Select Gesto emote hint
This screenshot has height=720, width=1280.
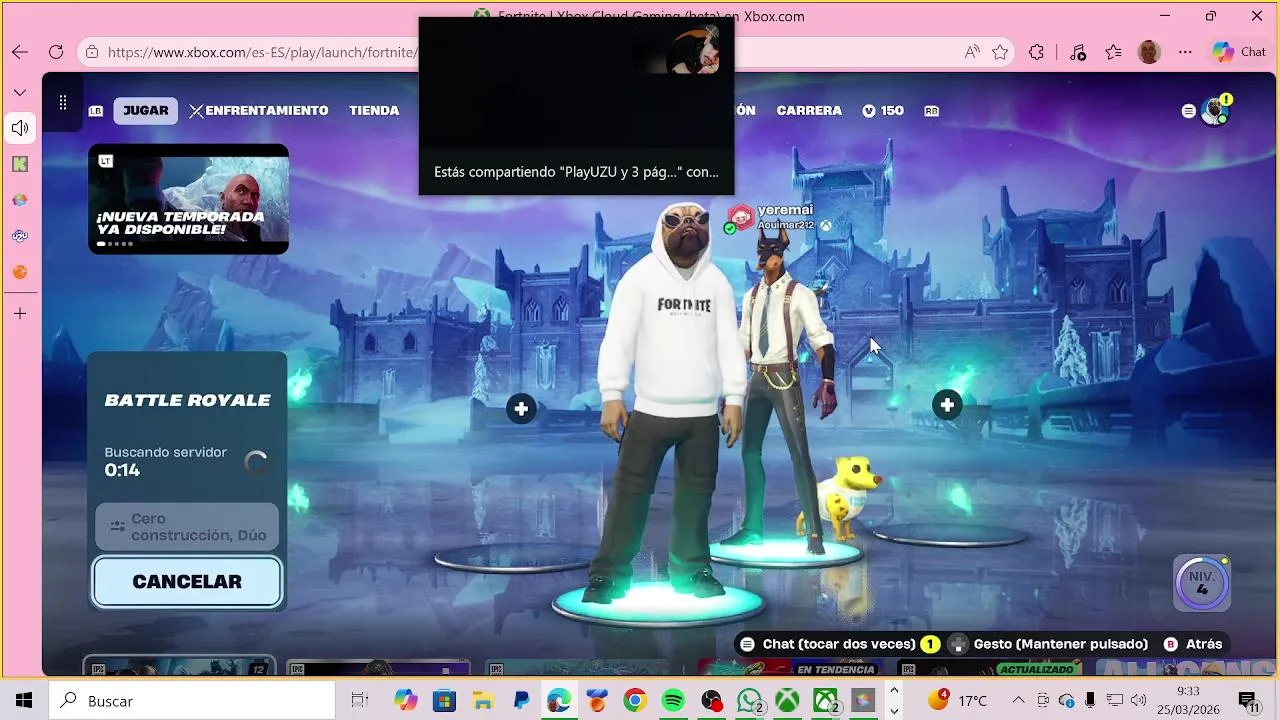[x=1049, y=644]
